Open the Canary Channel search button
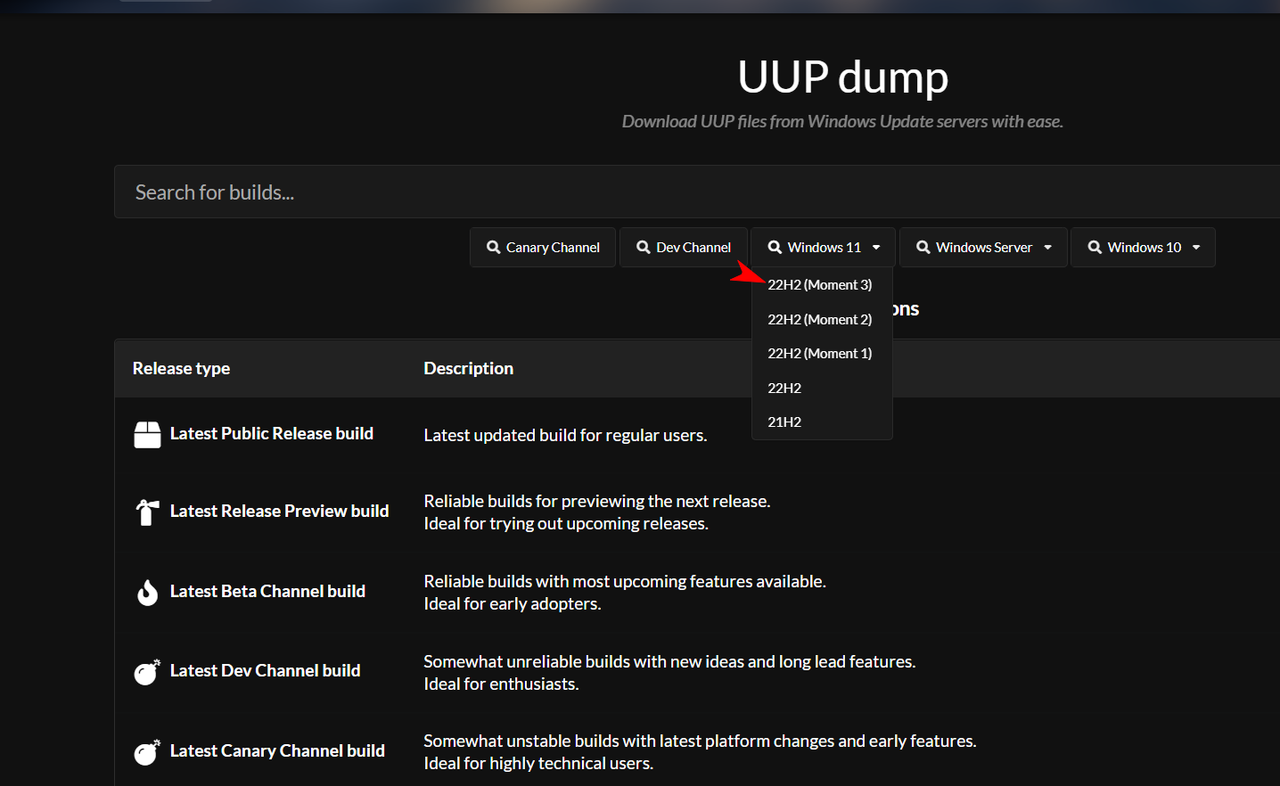Image resolution: width=1280 pixels, height=786 pixels. click(x=543, y=247)
